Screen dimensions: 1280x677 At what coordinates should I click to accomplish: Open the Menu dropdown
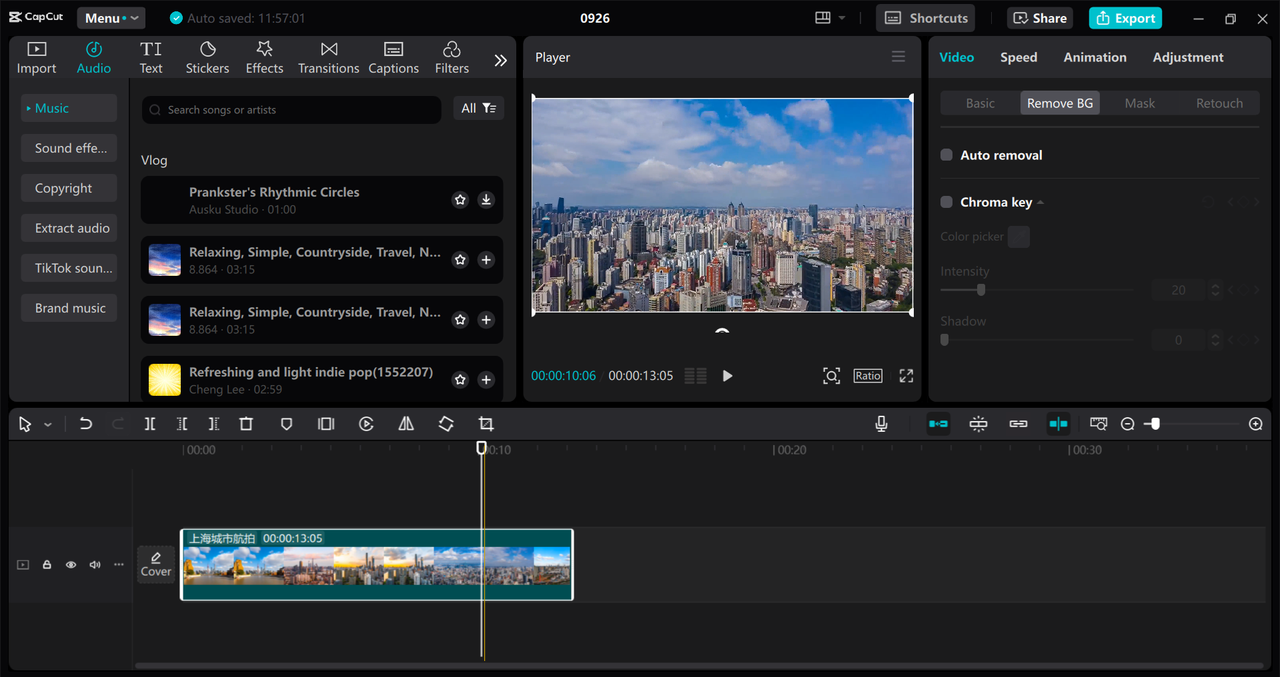pos(111,18)
